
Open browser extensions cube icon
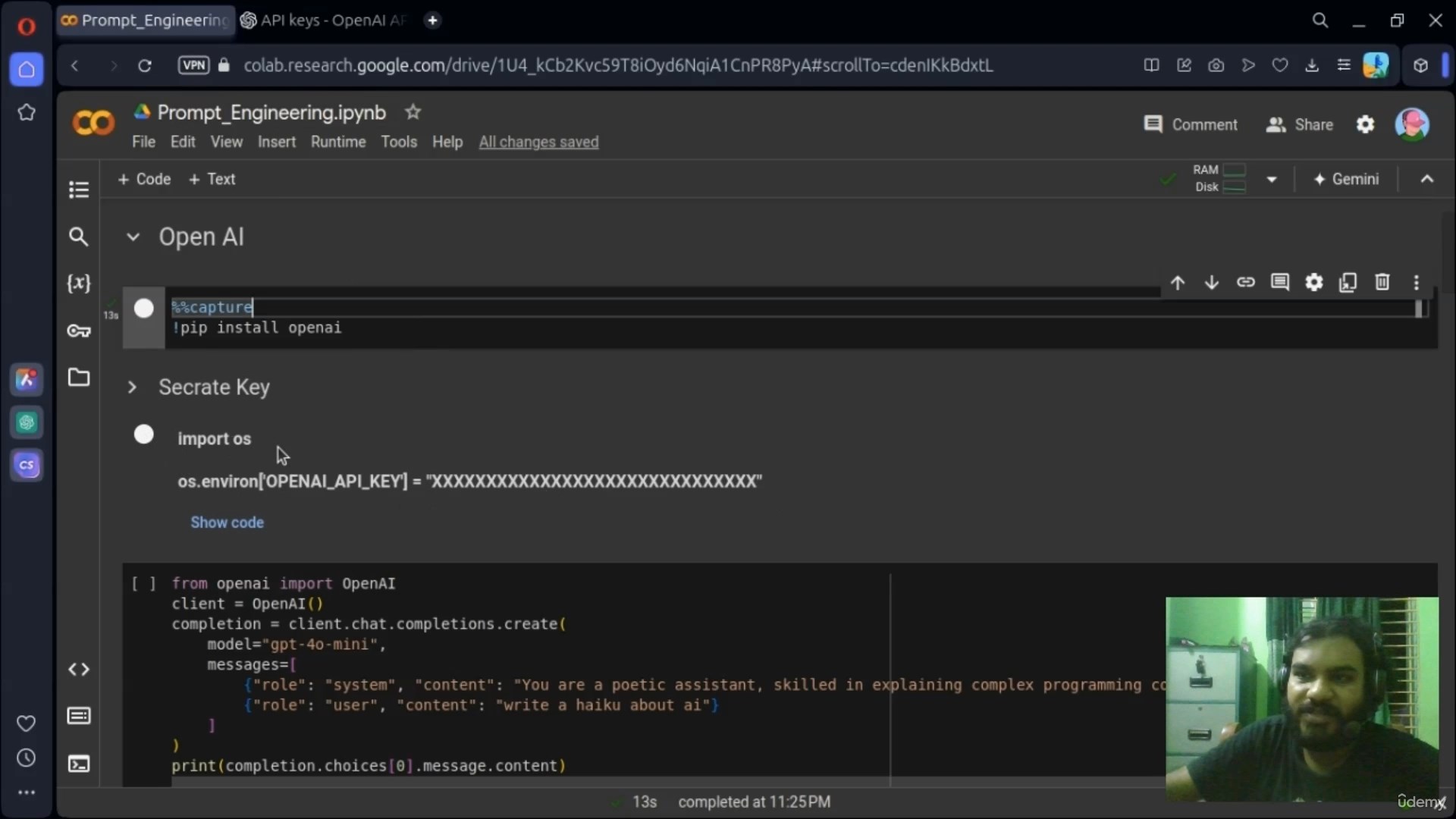point(1420,65)
